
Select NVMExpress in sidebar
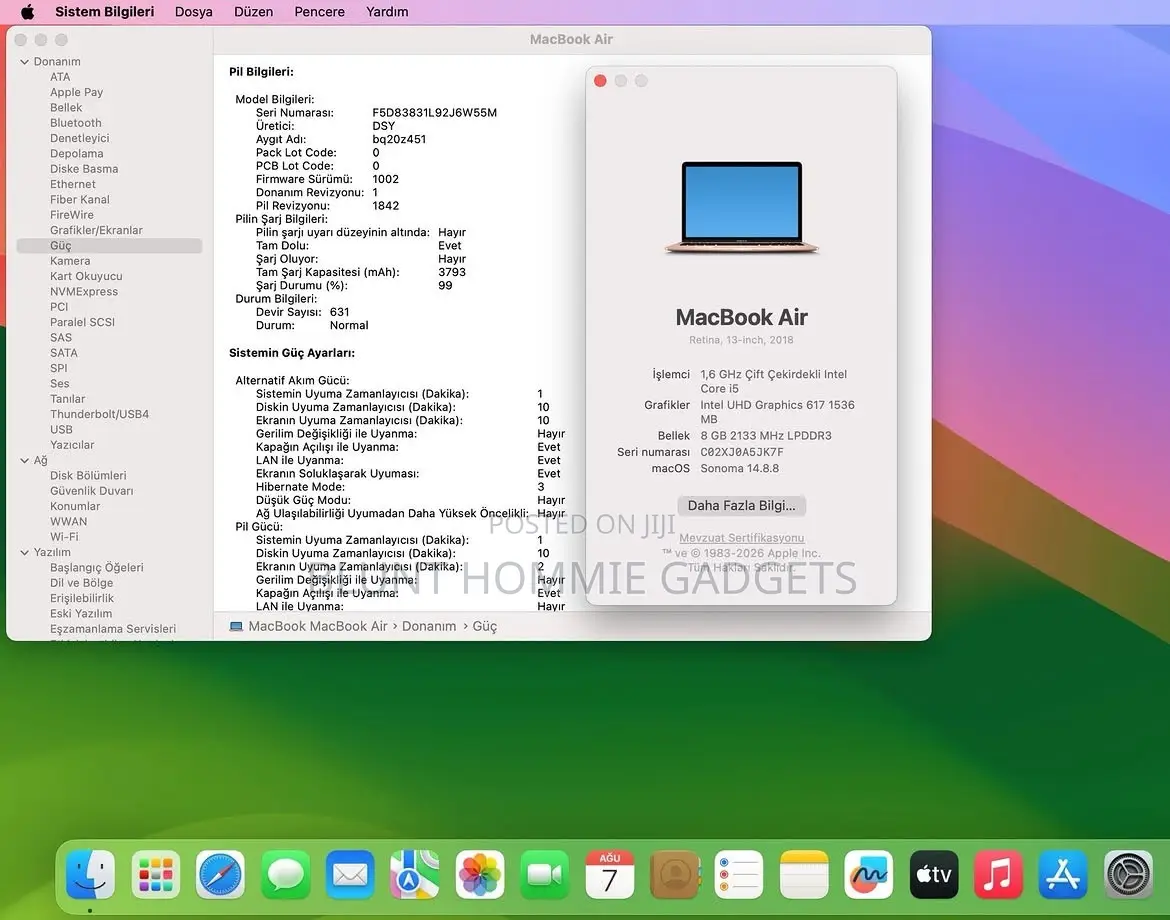pyautogui.click(x=84, y=292)
